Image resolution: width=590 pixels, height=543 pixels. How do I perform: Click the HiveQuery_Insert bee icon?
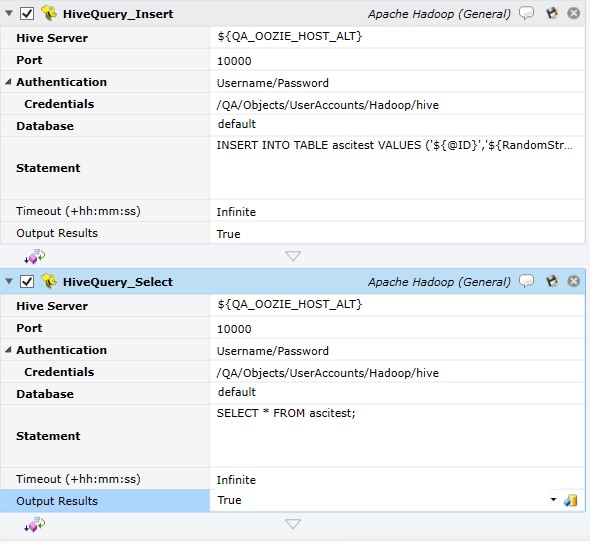click(49, 14)
